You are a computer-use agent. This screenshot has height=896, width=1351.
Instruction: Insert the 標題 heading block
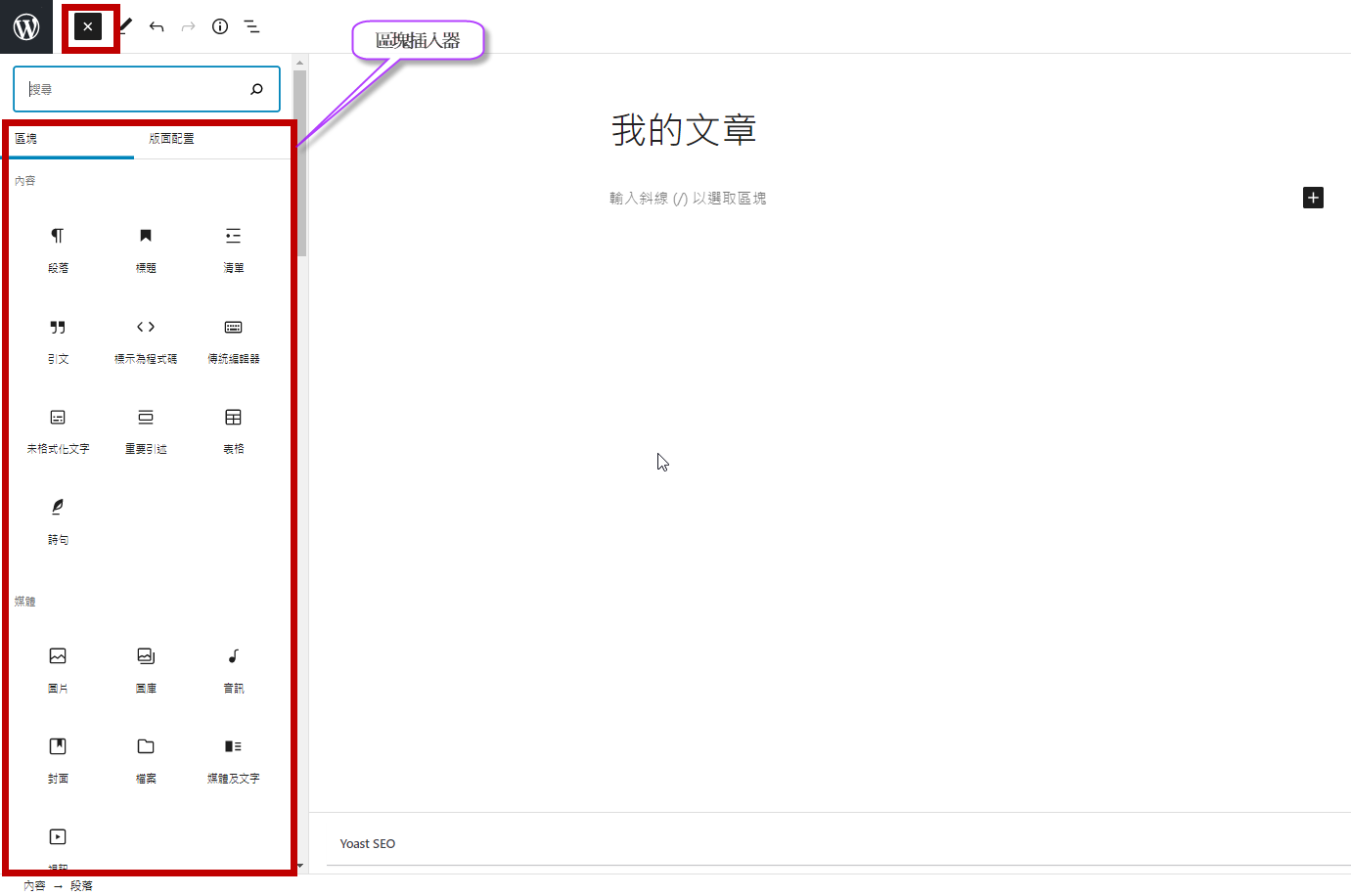click(146, 247)
